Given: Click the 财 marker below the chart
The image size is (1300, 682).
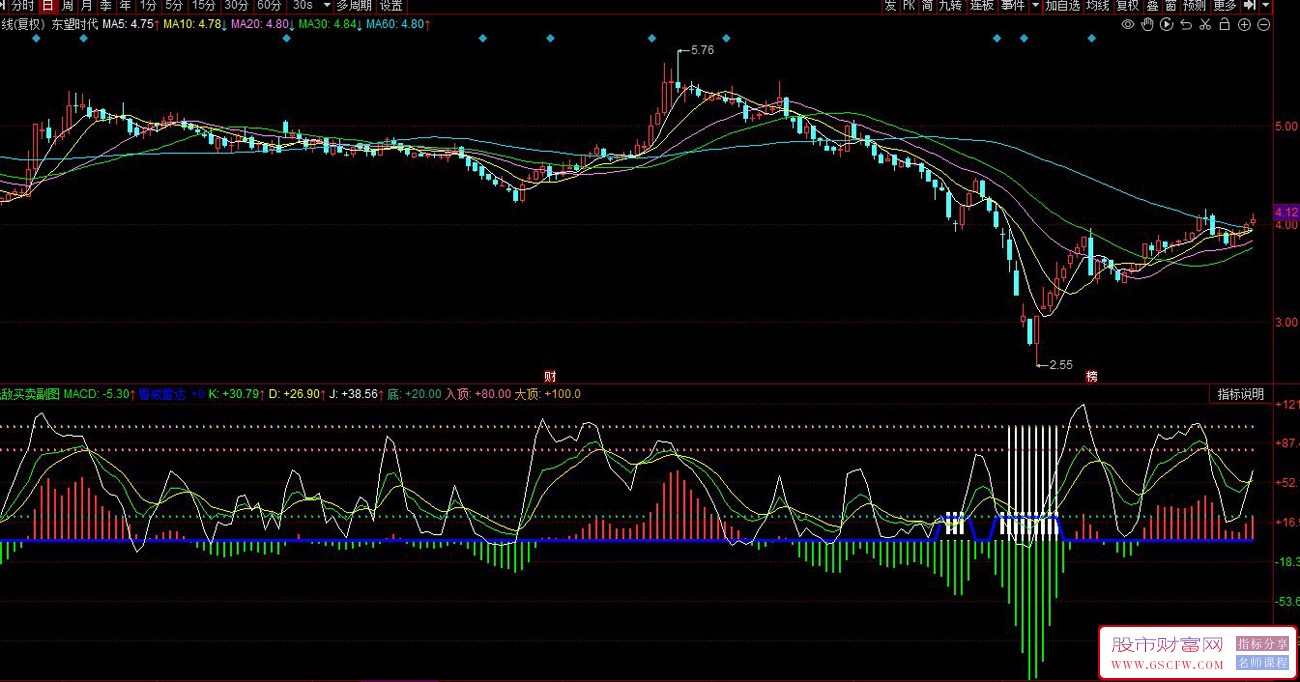Looking at the screenshot, I should (549, 376).
